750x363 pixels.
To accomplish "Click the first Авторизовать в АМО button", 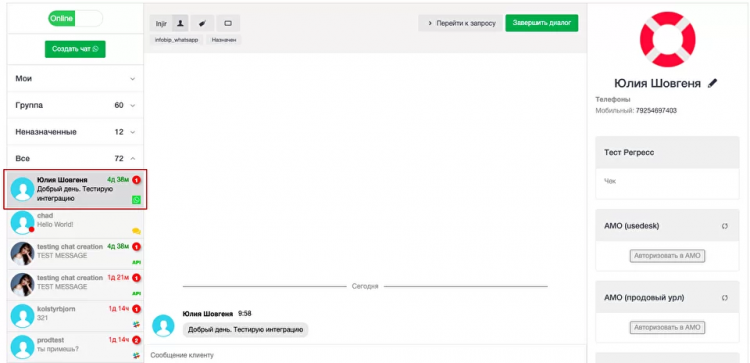I will pos(667,256).
